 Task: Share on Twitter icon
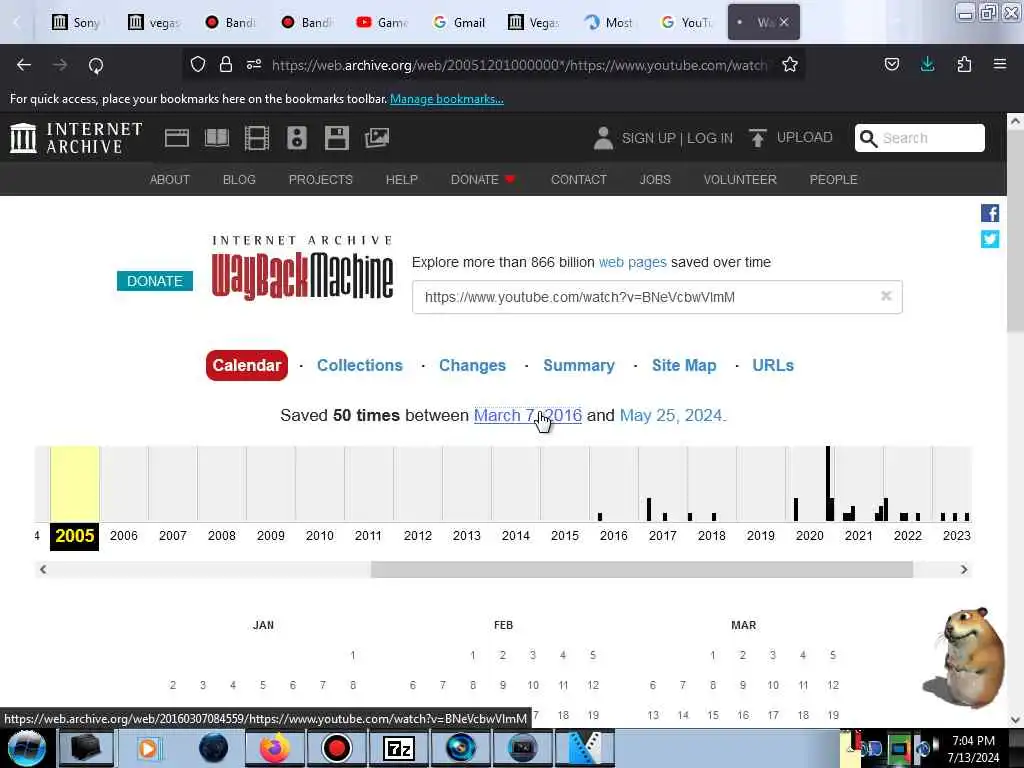pyautogui.click(x=989, y=239)
